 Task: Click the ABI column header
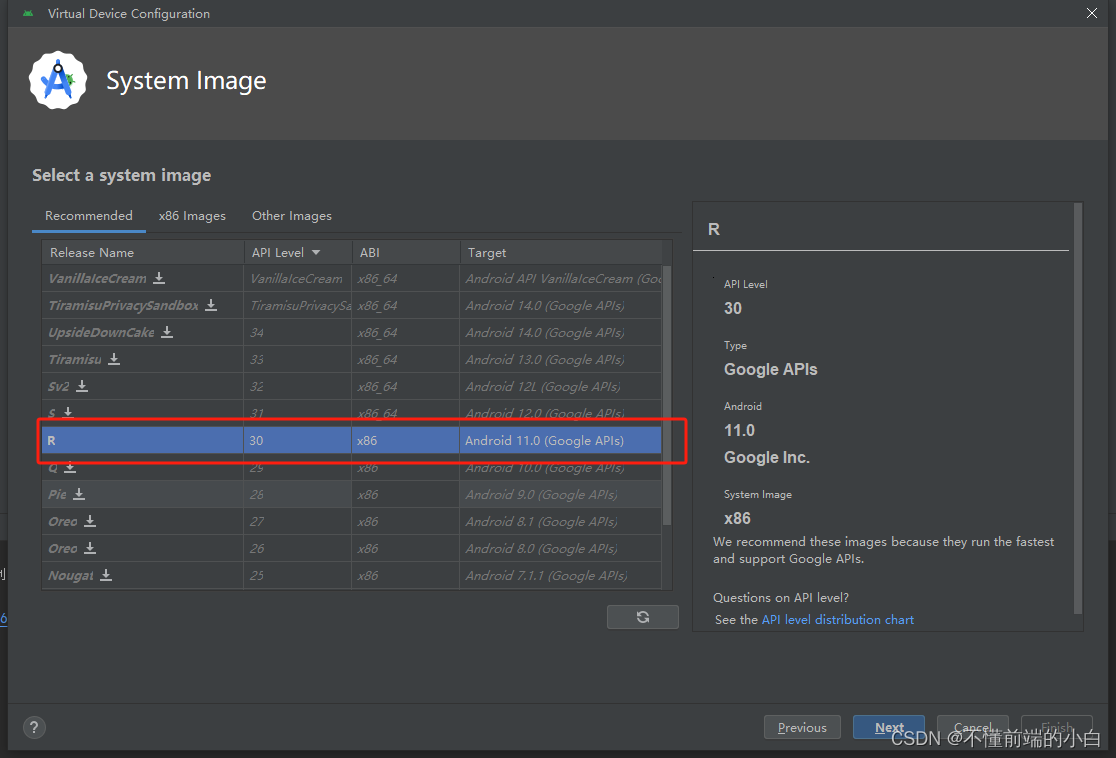406,253
